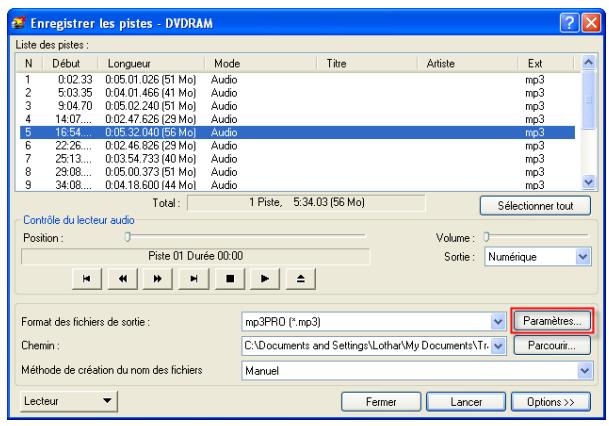Click the Ext column header
The image size is (609, 426).
(x=546, y=63)
